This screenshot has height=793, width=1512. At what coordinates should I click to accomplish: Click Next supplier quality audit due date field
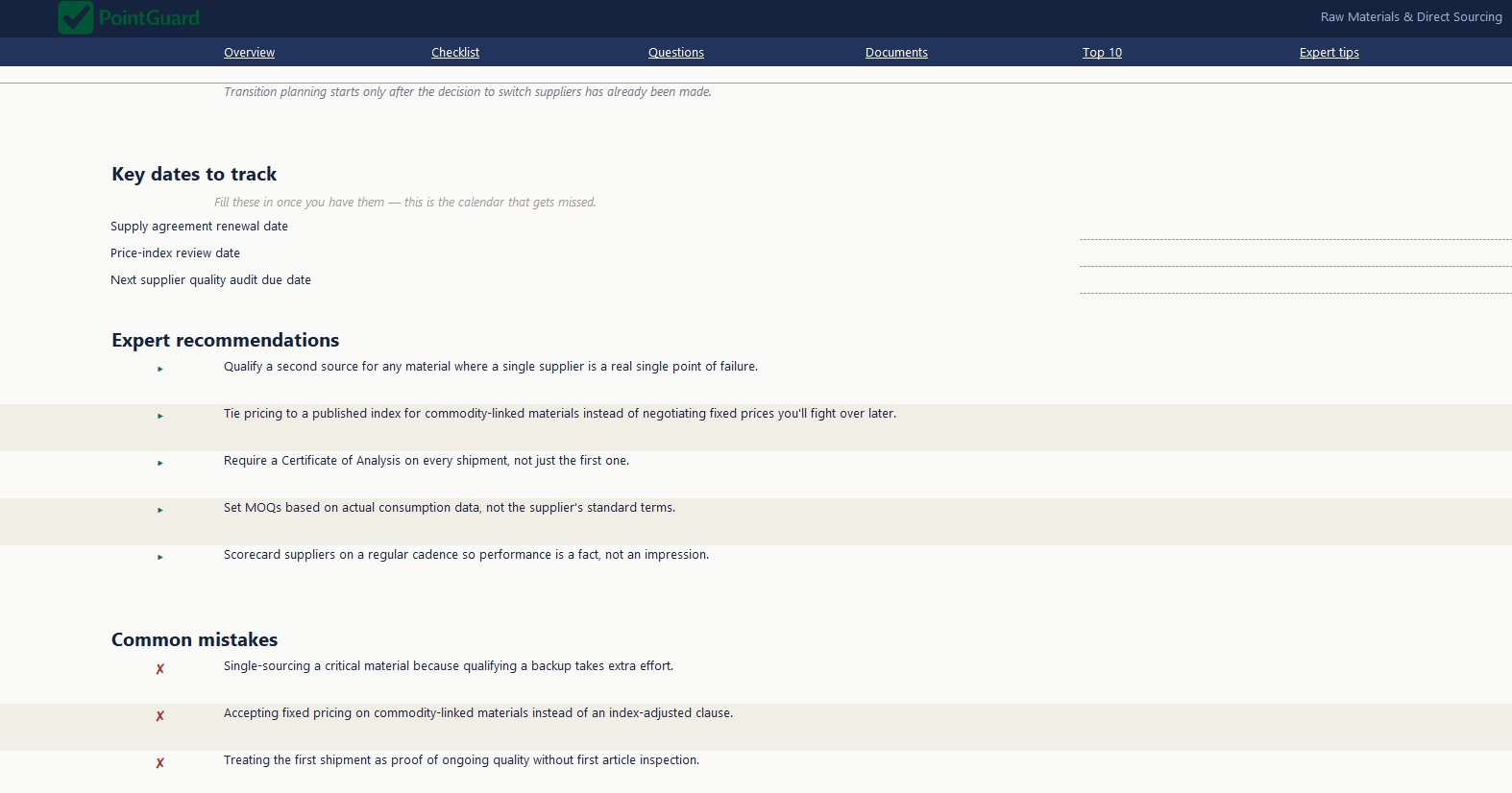[x=1296, y=282]
